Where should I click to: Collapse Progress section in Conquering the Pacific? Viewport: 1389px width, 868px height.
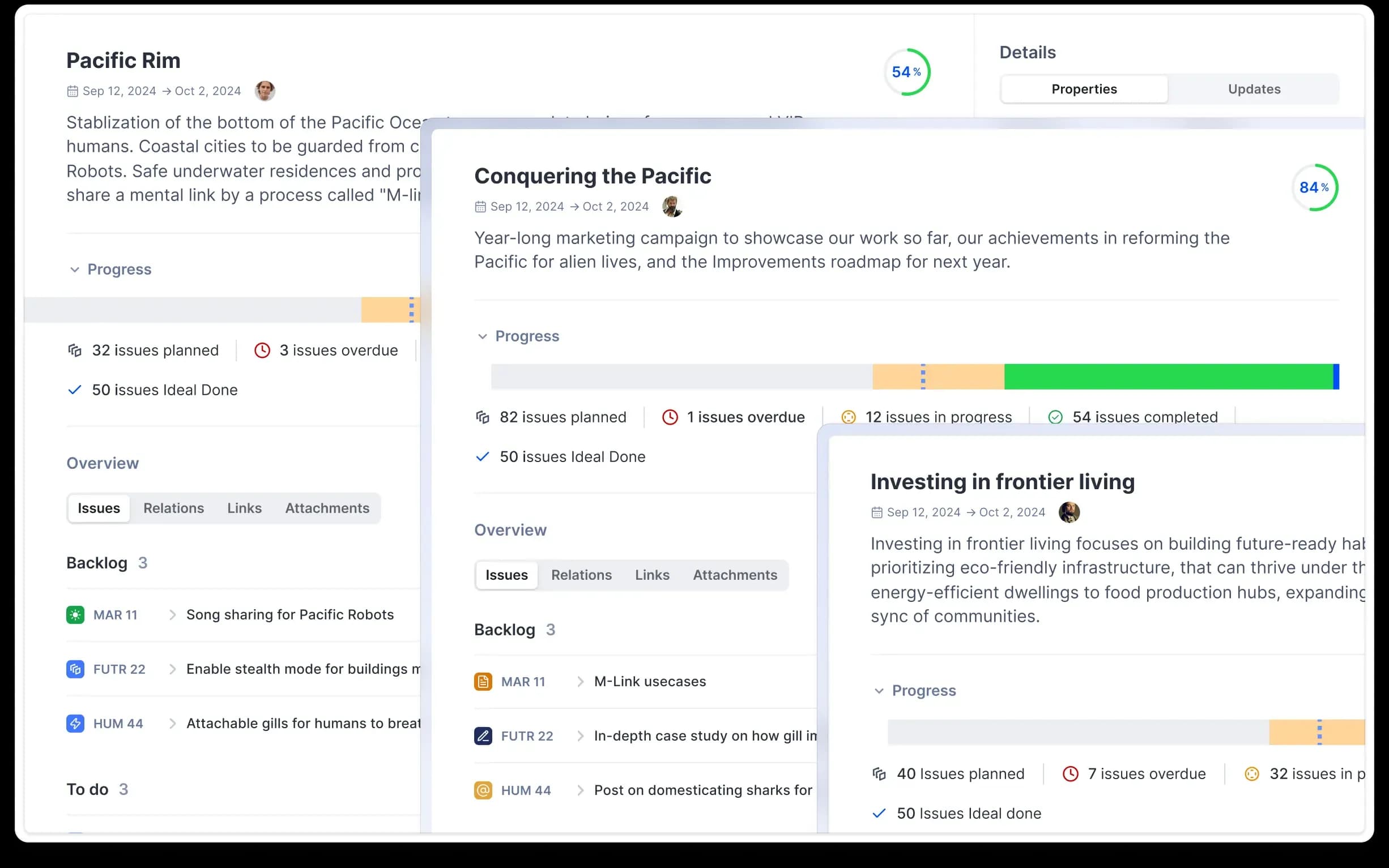482,336
